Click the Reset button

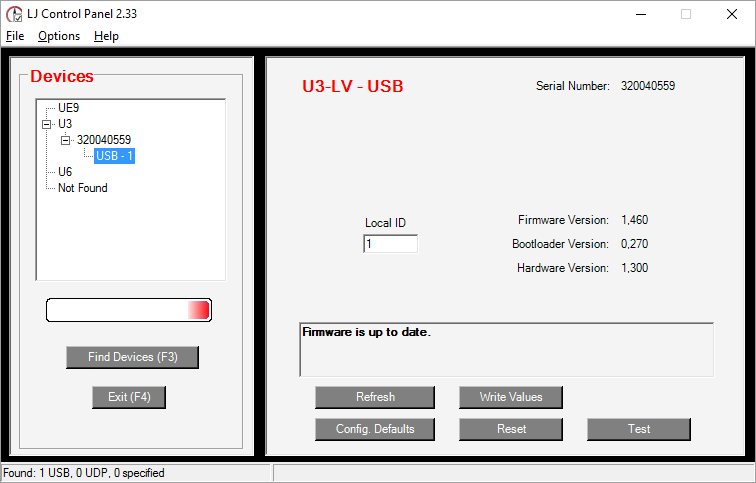click(511, 429)
